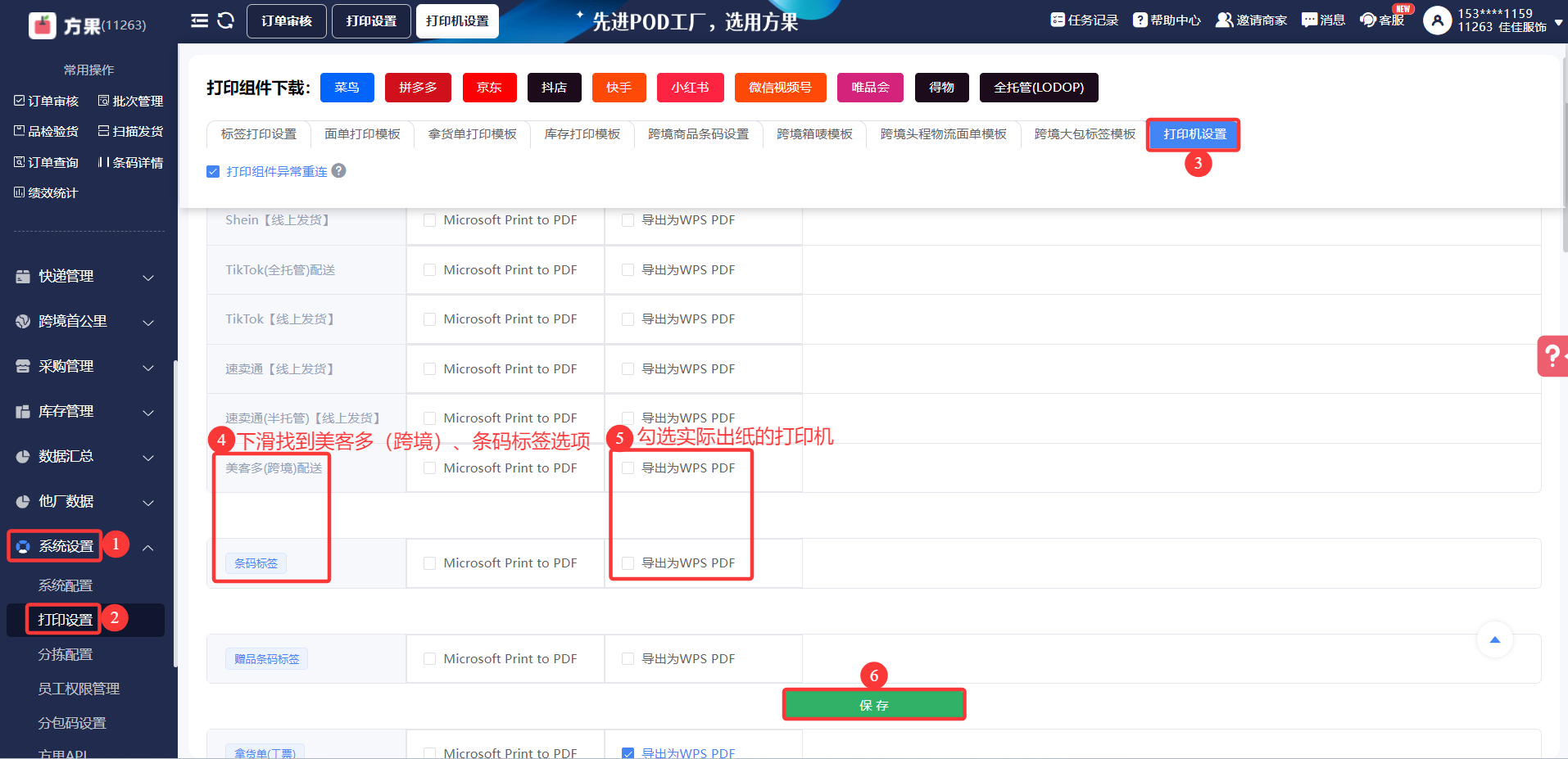Screen dimensions: 1568x759
Task: Open account dropdown arrow at top right
Action: (1558, 23)
